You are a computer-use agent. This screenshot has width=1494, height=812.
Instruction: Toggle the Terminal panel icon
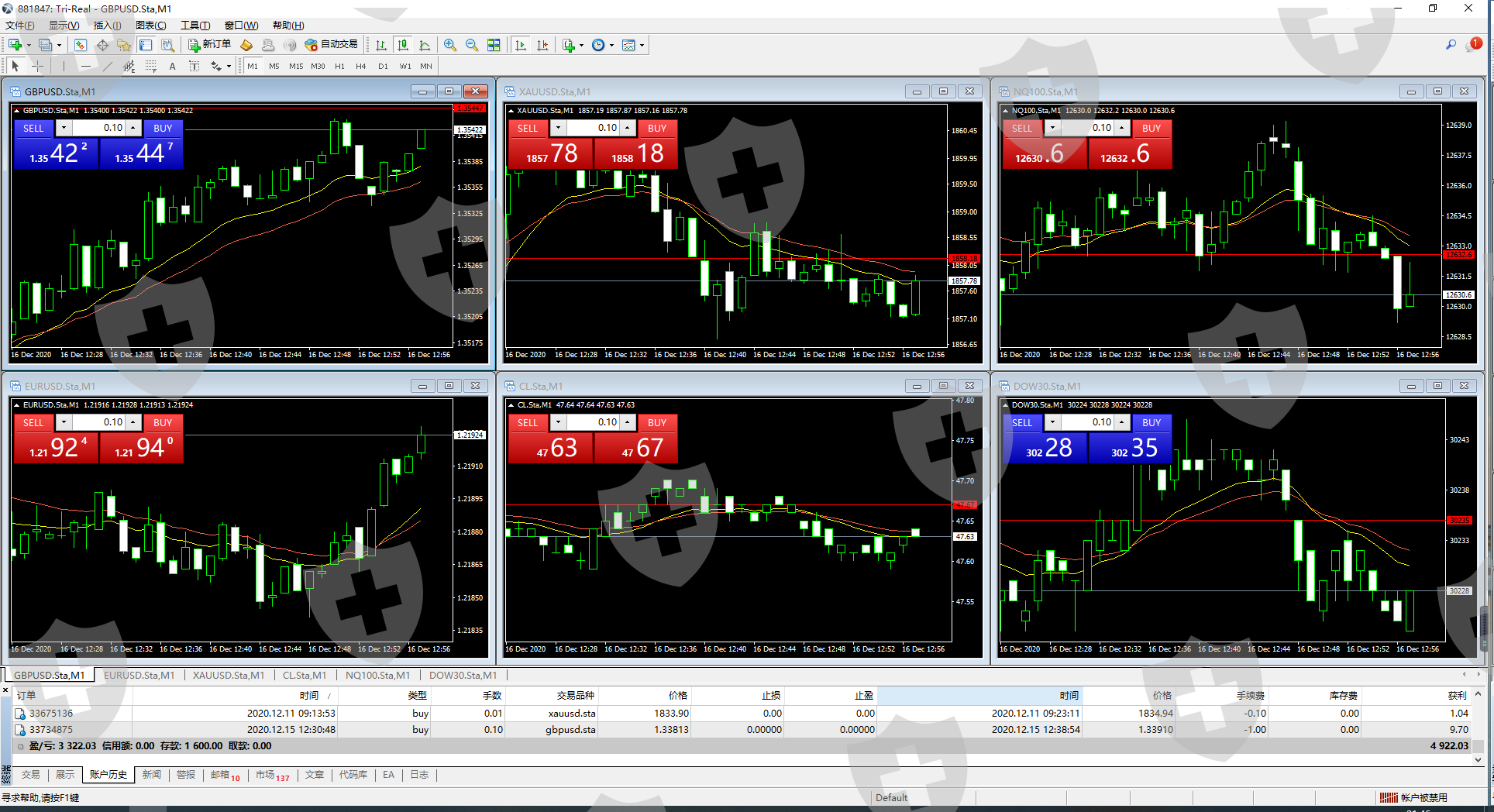coord(146,45)
